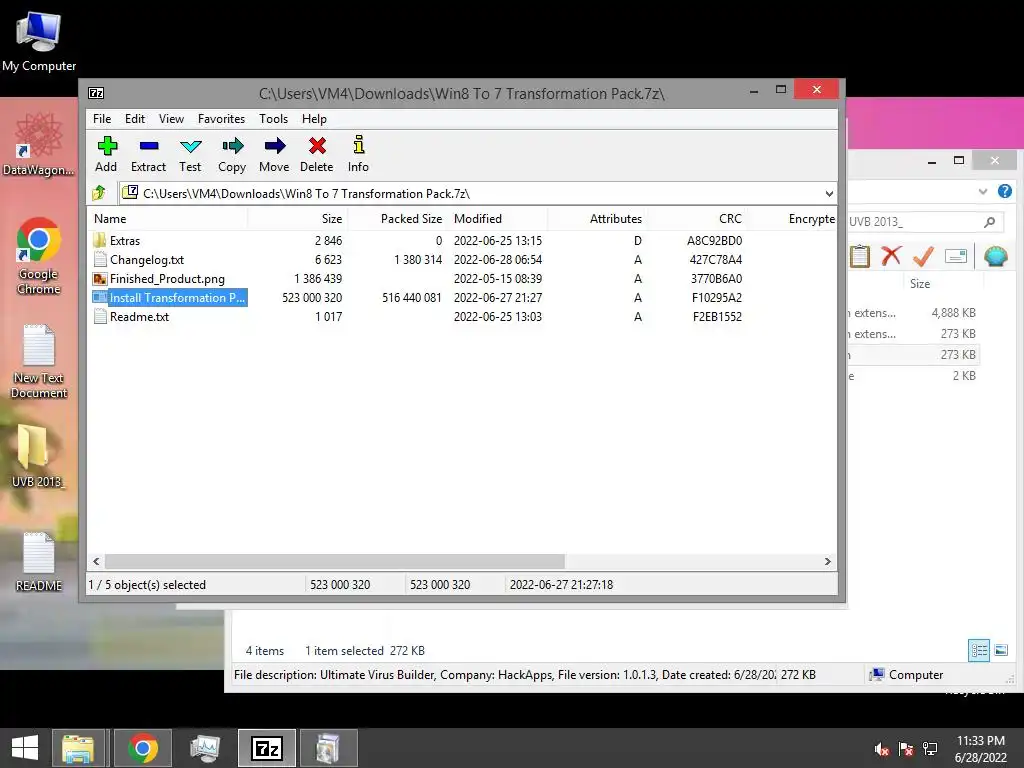1024x768 pixels.
Task: Extract the selected archive files
Action: 148,154
